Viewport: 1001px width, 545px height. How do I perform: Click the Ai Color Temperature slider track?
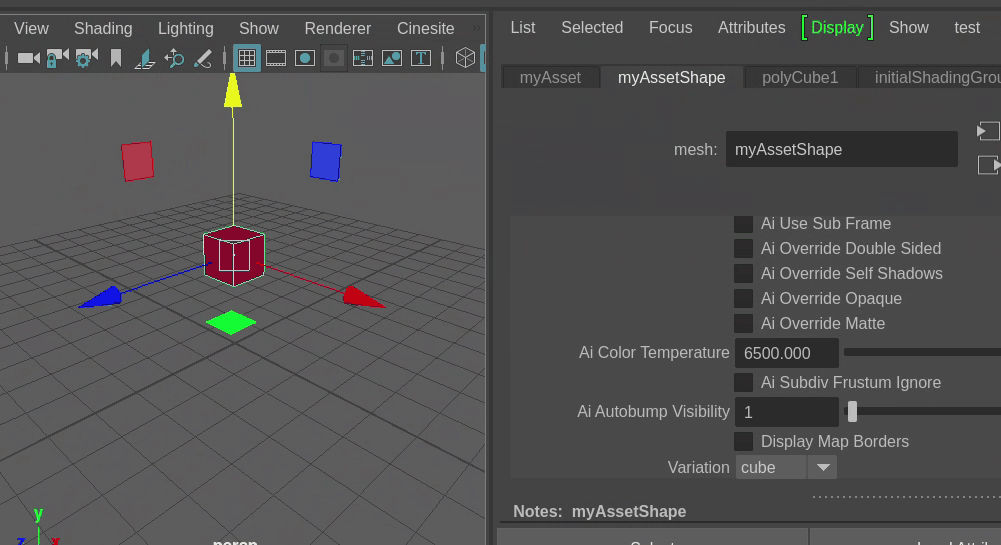(x=922, y=352)
